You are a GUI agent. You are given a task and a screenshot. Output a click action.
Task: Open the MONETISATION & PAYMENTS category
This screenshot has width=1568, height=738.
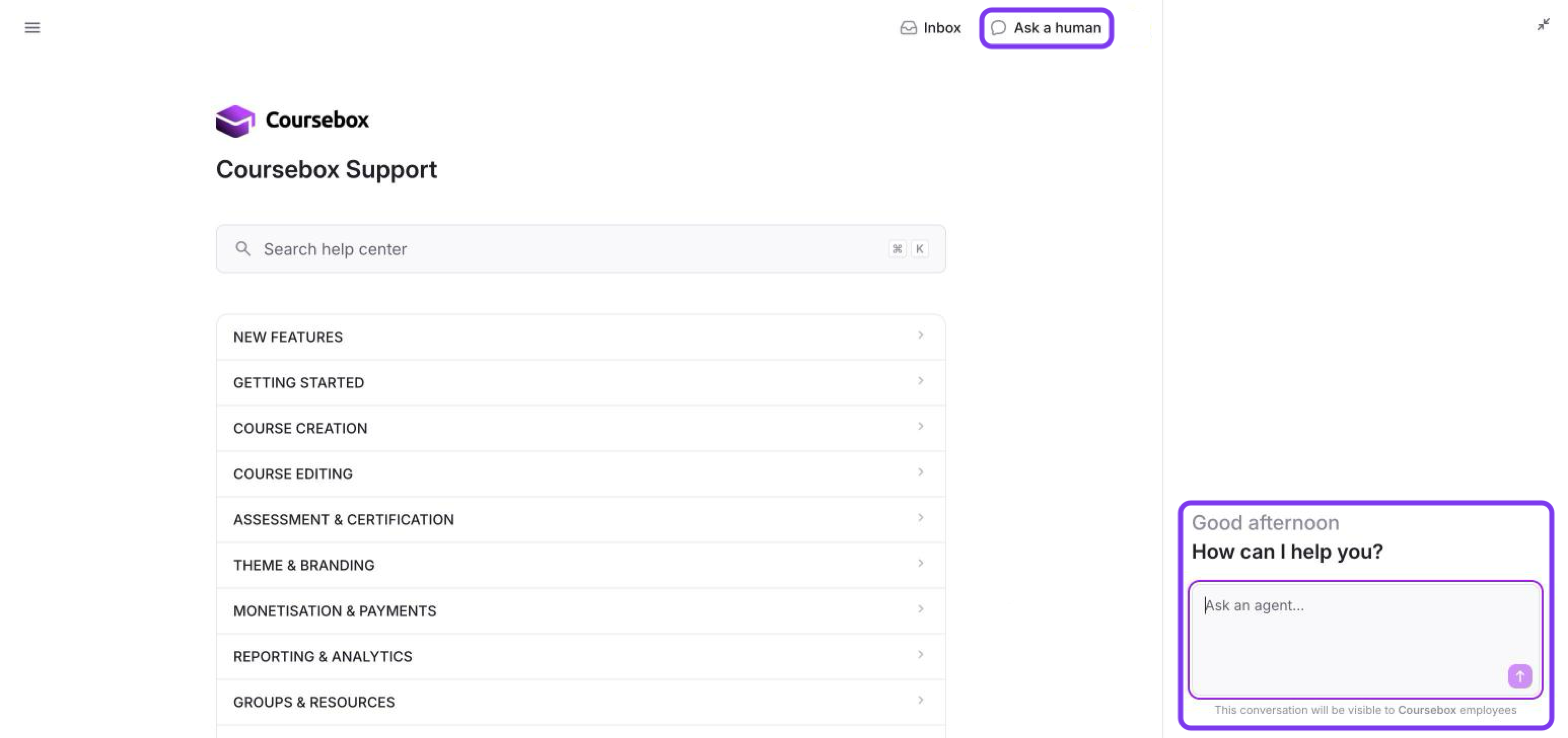(581, 611)
